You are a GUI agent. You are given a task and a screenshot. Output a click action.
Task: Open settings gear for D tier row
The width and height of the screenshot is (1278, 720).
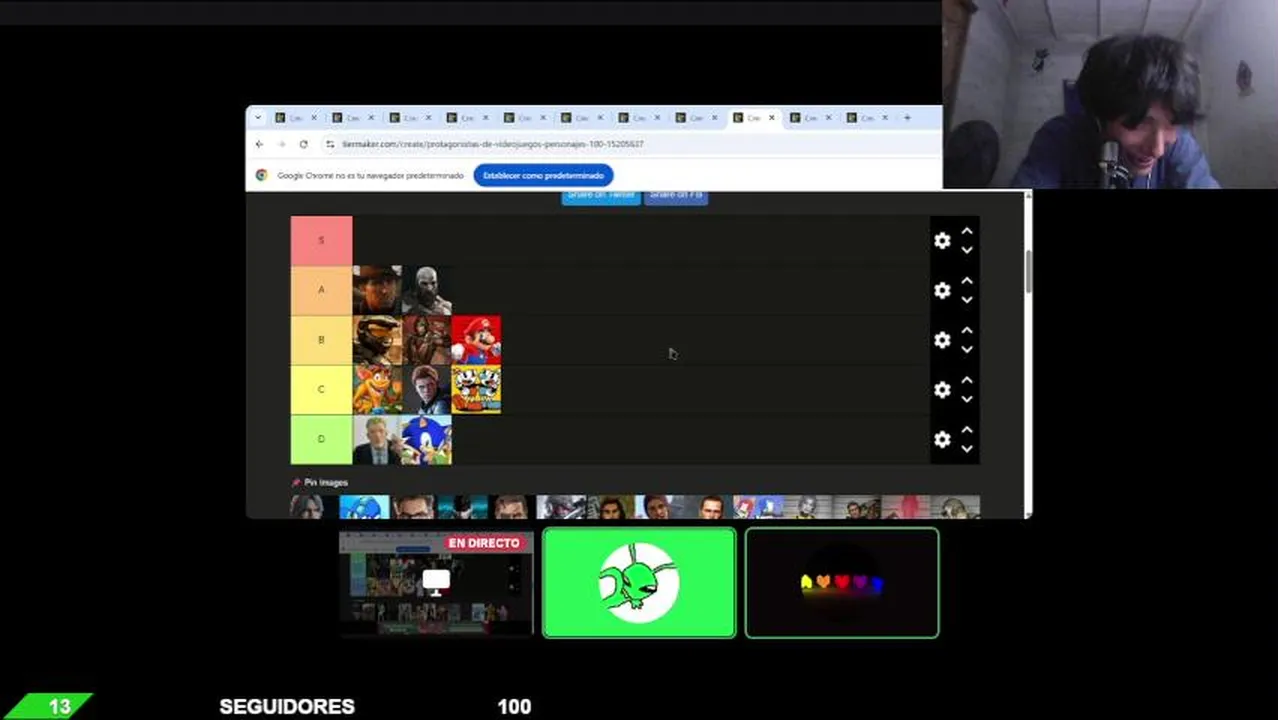click(942, 440)
